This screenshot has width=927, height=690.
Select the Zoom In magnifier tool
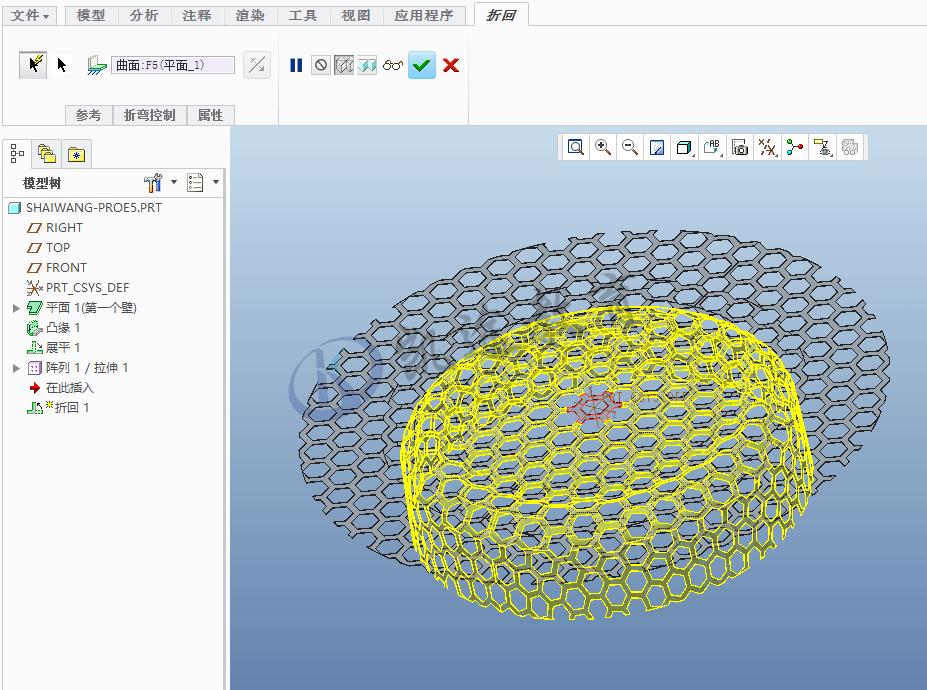603,147
